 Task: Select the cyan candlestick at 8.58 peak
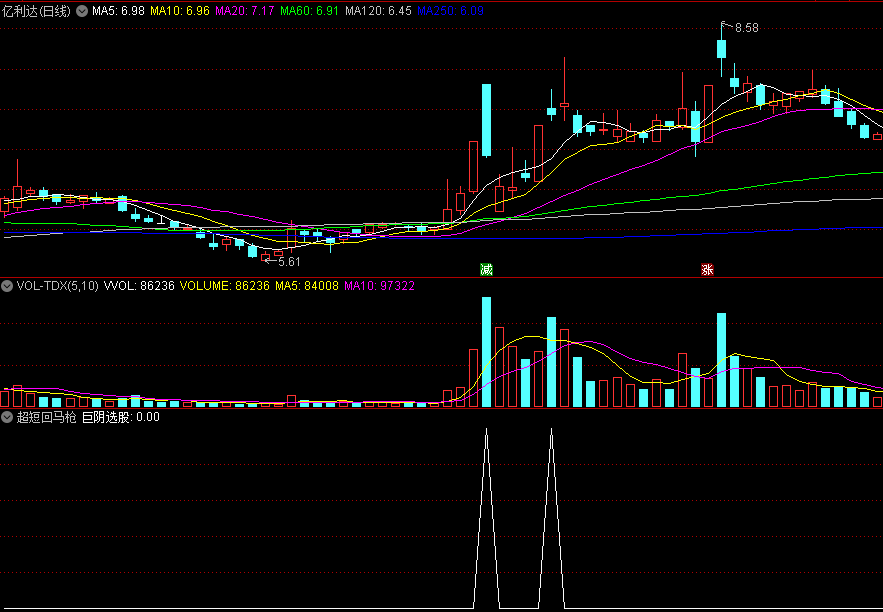click(x=721, y=48)
